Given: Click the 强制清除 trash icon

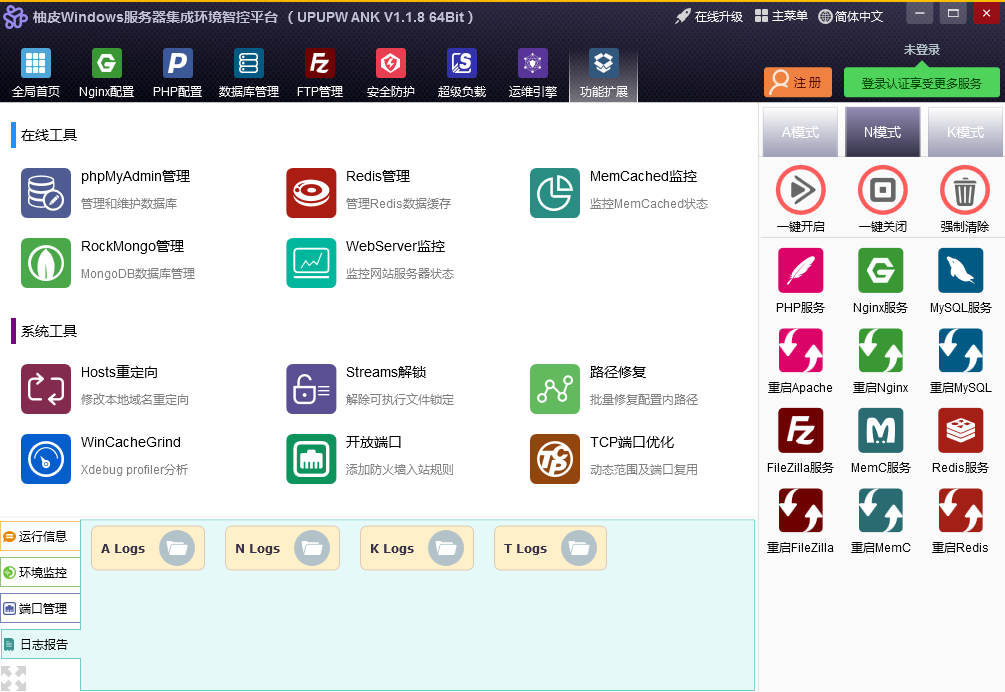Looking at the screenshot, I should (965, 190).
